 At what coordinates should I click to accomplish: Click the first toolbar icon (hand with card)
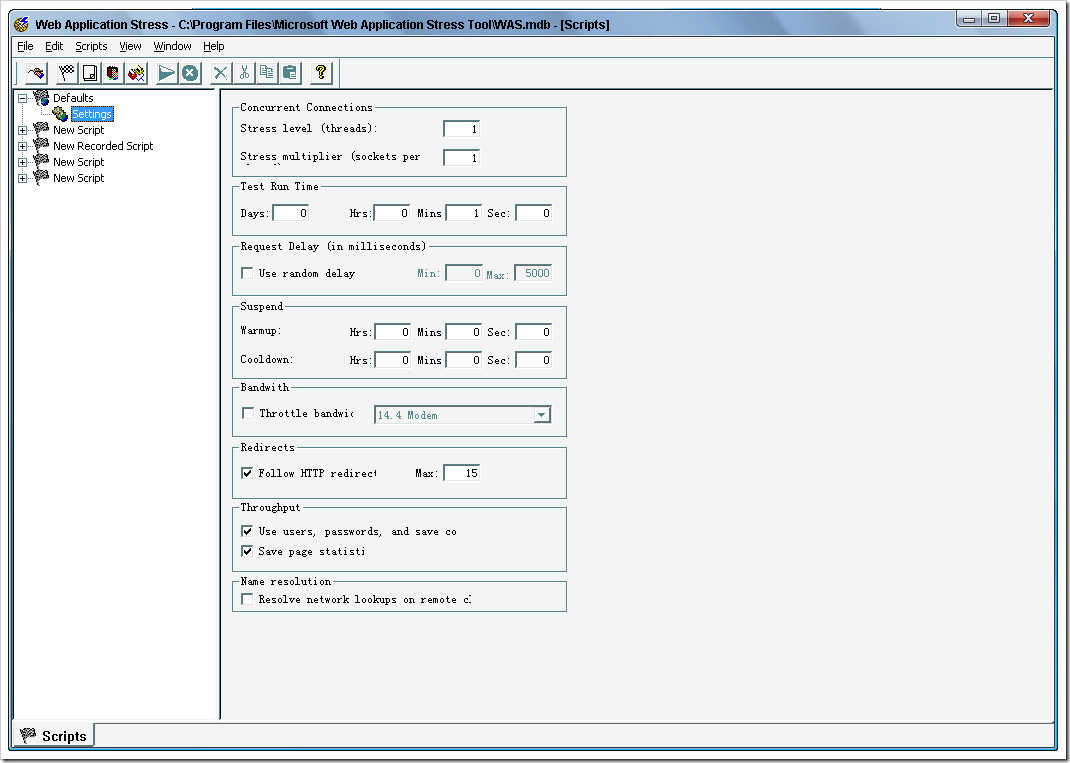point(35,72)
